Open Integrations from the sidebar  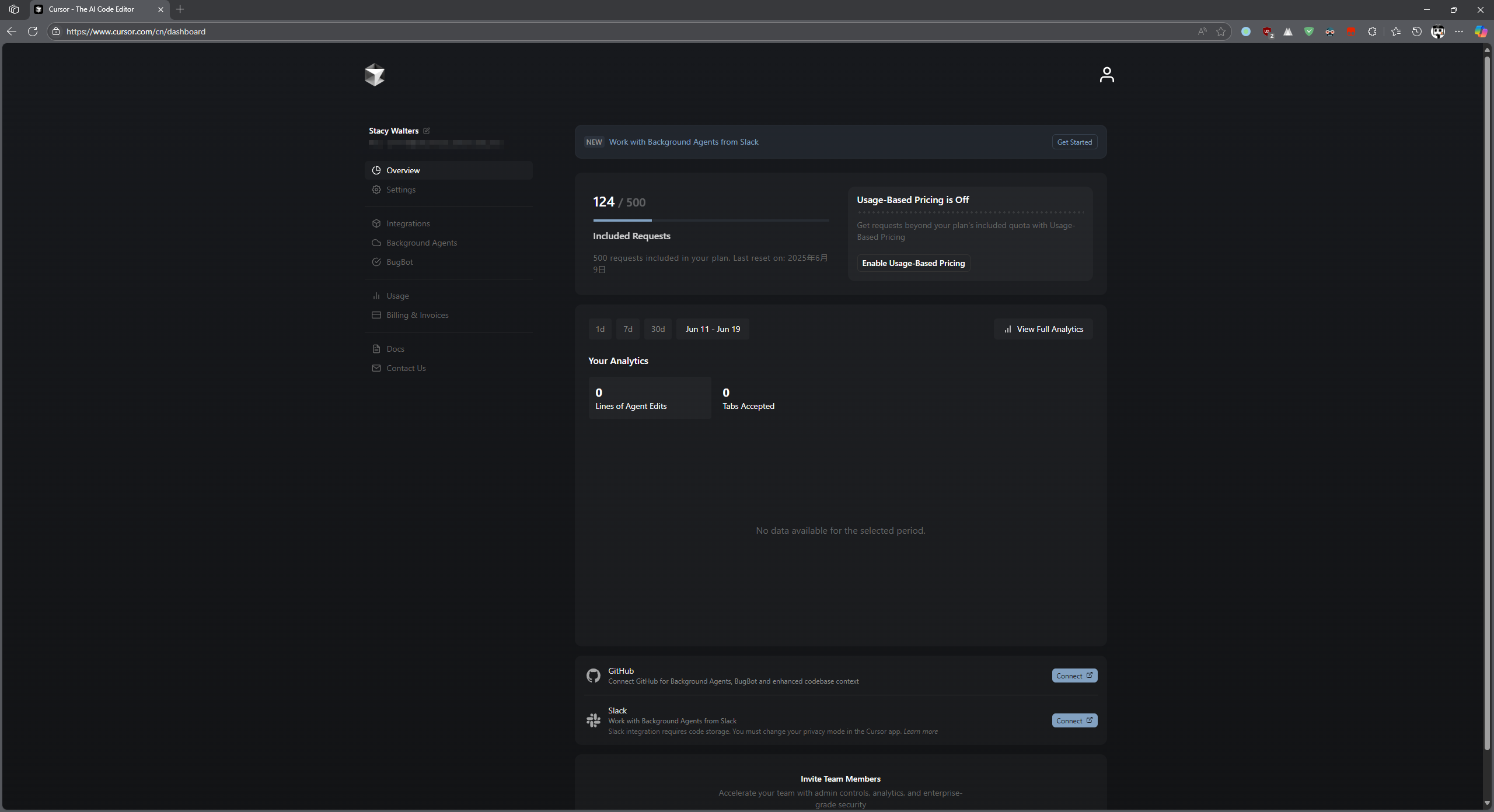pos(448,223)
